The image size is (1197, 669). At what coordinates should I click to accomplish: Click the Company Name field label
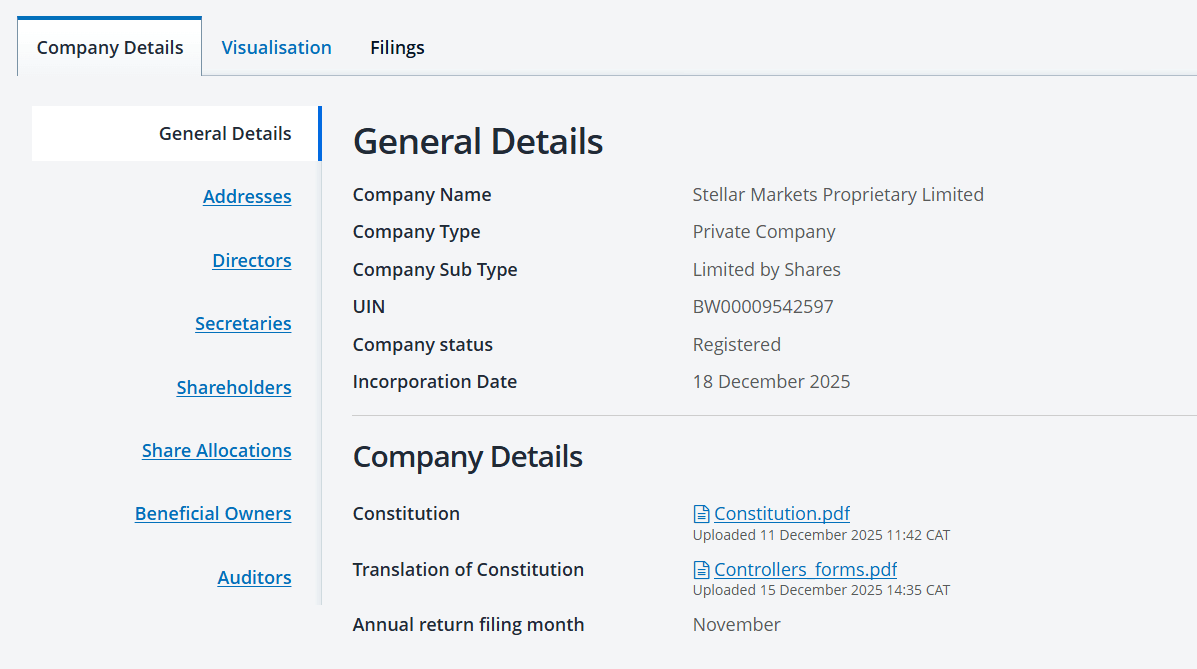point(422,195)
